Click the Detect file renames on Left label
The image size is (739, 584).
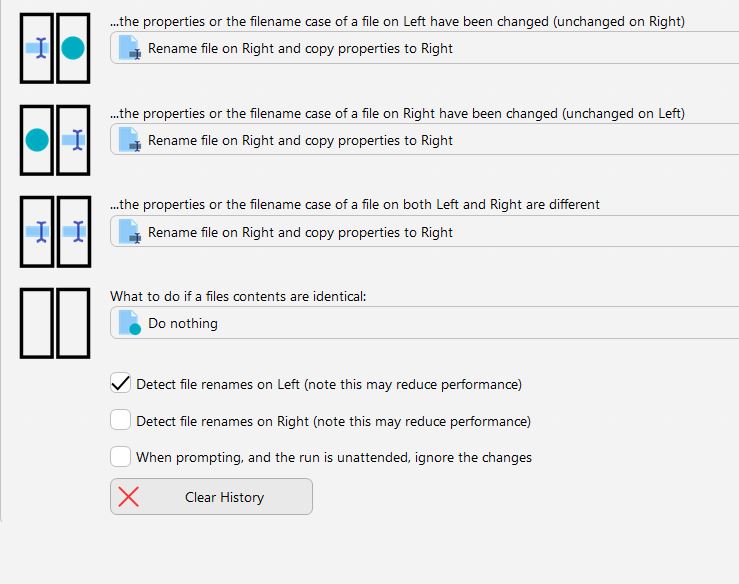click(329, 384)
